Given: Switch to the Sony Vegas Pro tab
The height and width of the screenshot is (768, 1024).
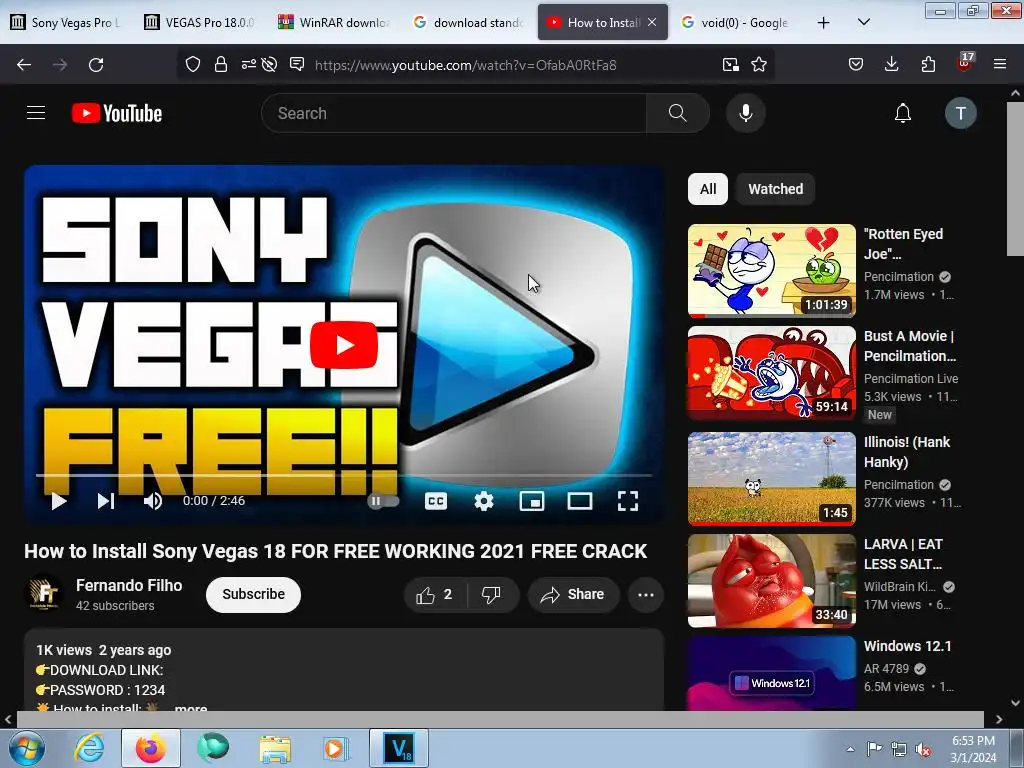Looking at the screenshot, I should click(66, 22).
